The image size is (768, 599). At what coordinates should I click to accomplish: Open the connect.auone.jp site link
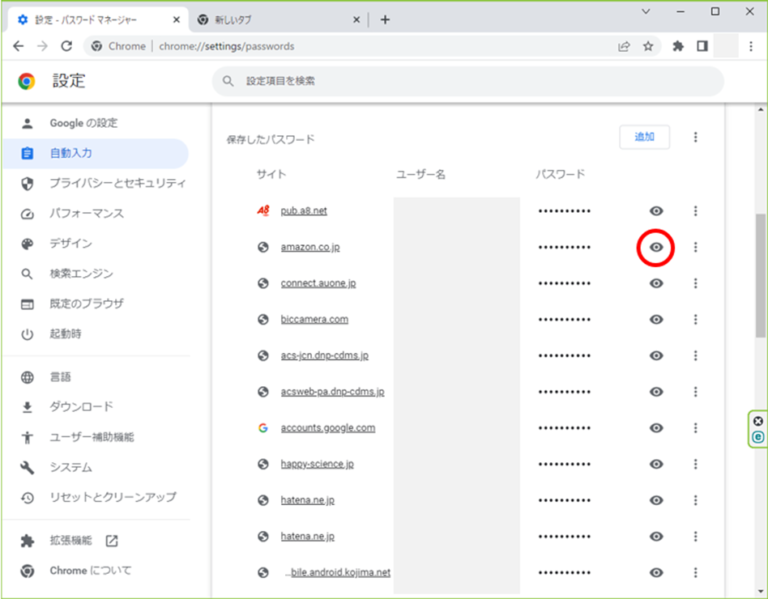(318, 283)
